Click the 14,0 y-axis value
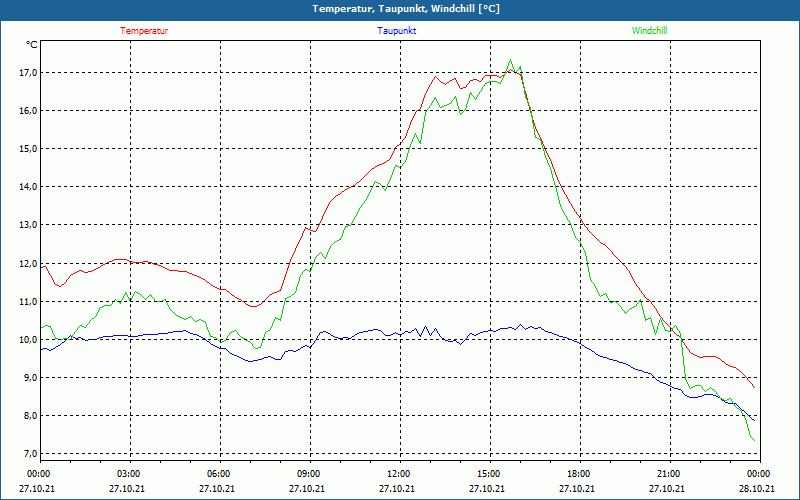The image size is (800, 500). pyautogui.click(x=30, y=187)
